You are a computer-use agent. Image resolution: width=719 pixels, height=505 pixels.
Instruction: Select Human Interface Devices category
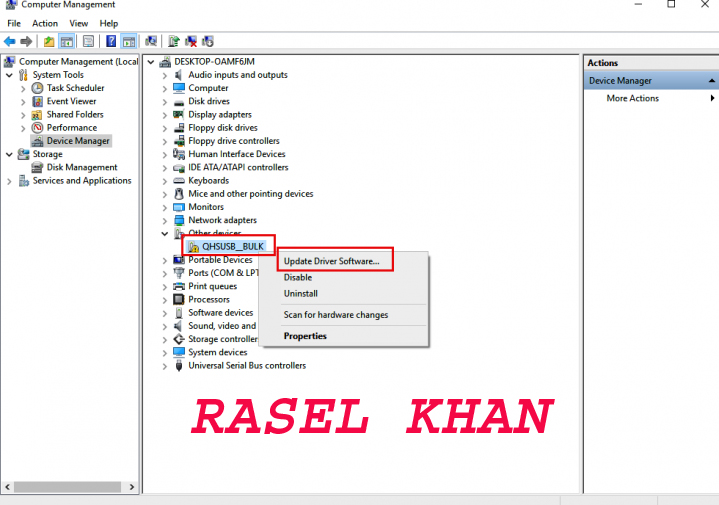pos(237,154)
